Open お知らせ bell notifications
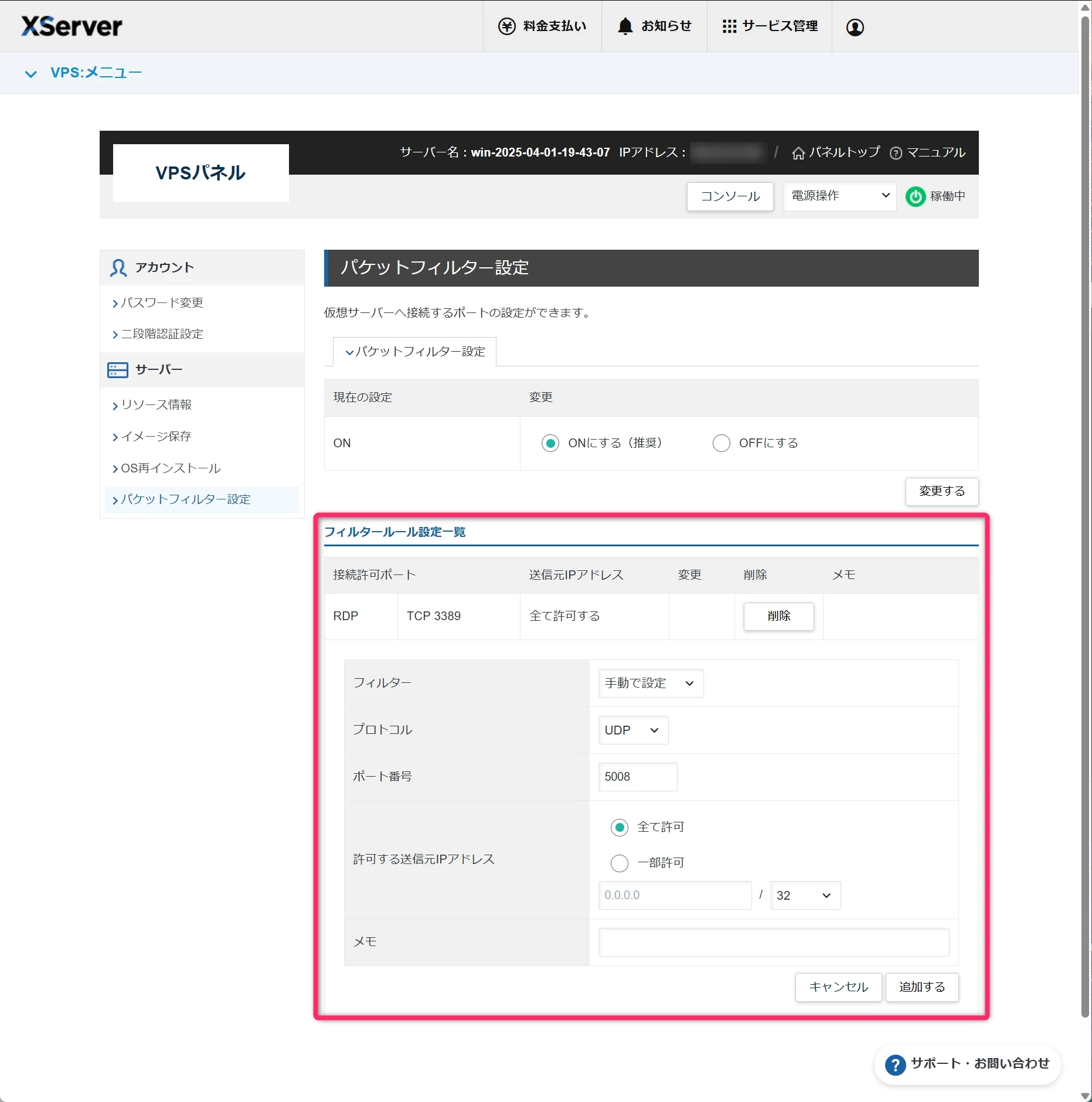 coord(654,26)
